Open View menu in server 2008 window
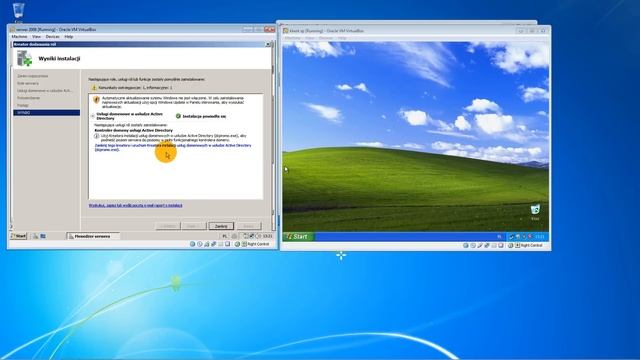640x360 pixels. coord(36,37)
